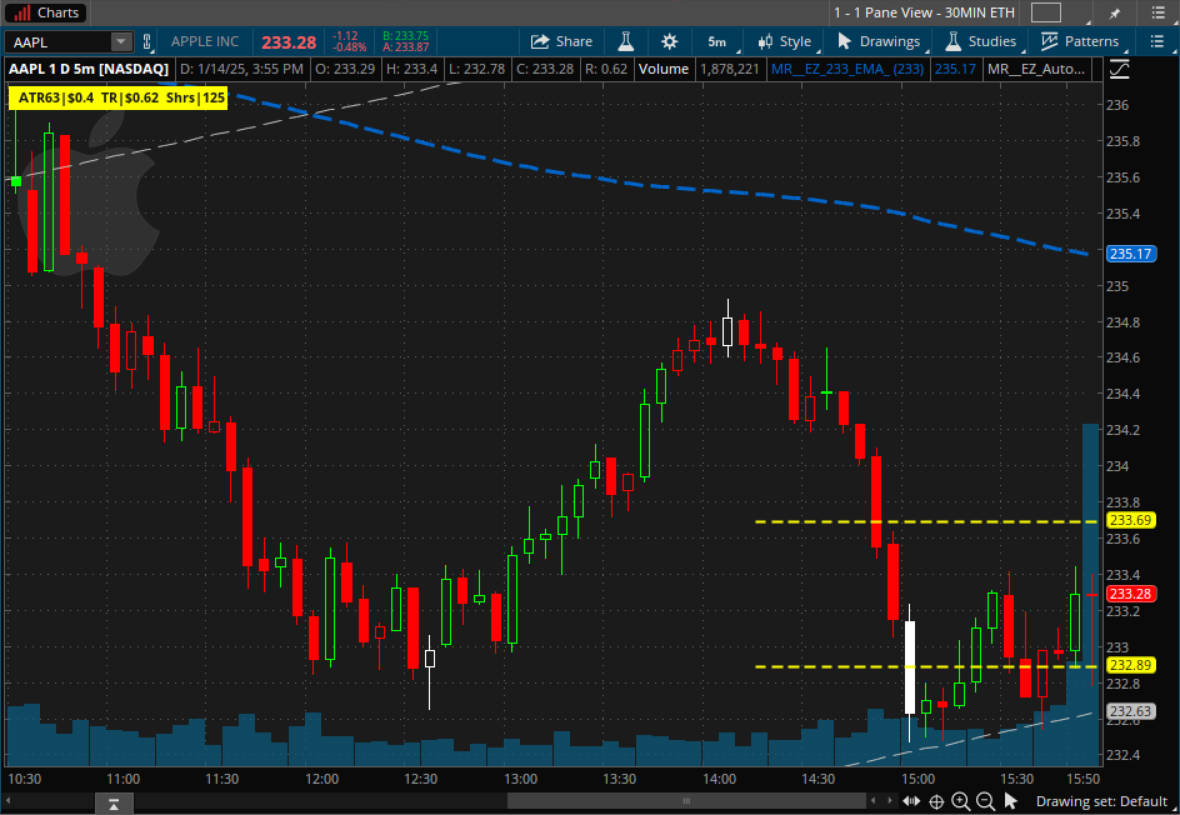Click the Share button
1180x815 pixels.
561,41
